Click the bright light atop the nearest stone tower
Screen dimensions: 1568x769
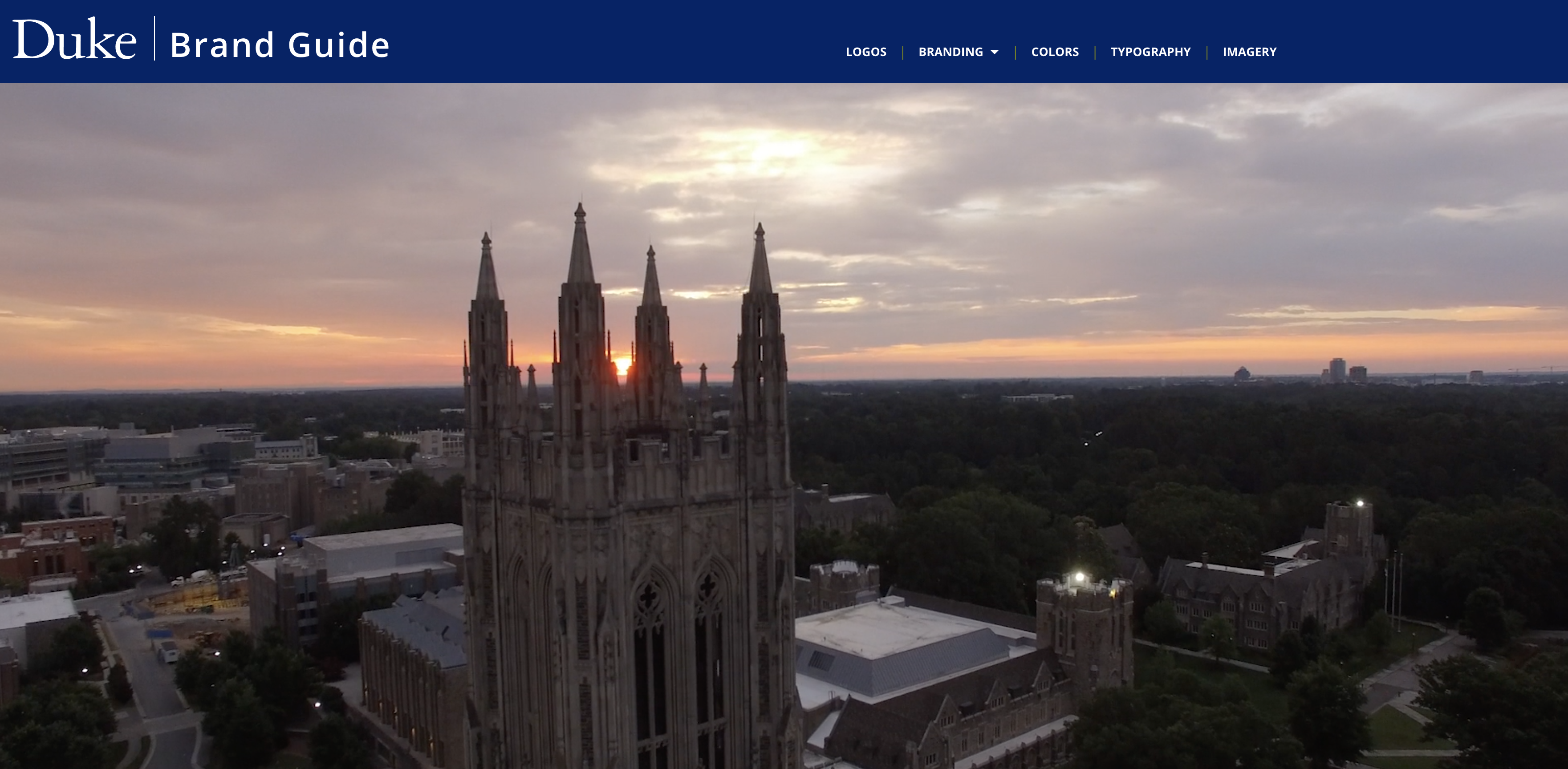click(1079, 576)
